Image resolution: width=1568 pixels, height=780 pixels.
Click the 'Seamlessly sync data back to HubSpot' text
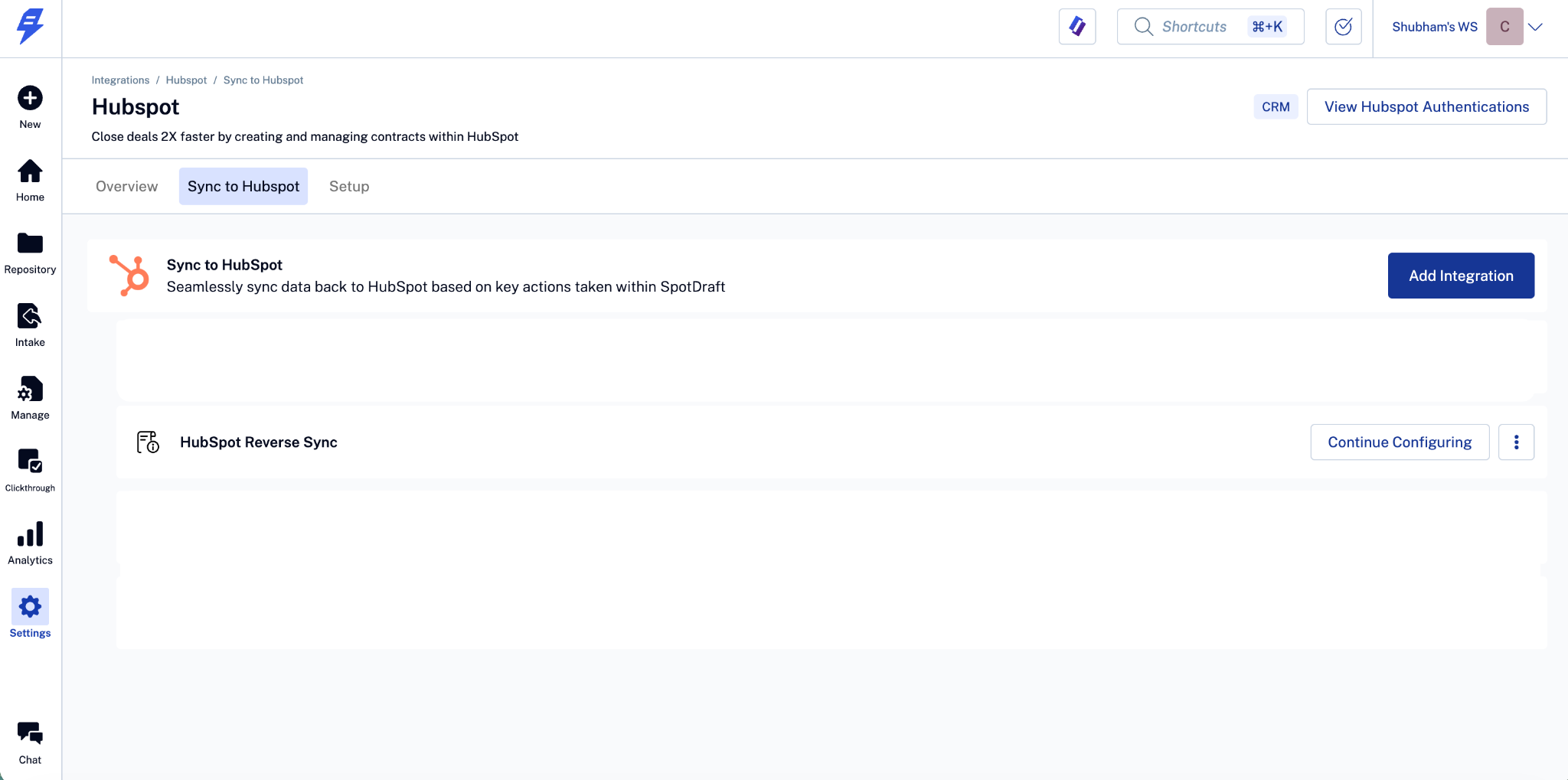coord(446,287)
